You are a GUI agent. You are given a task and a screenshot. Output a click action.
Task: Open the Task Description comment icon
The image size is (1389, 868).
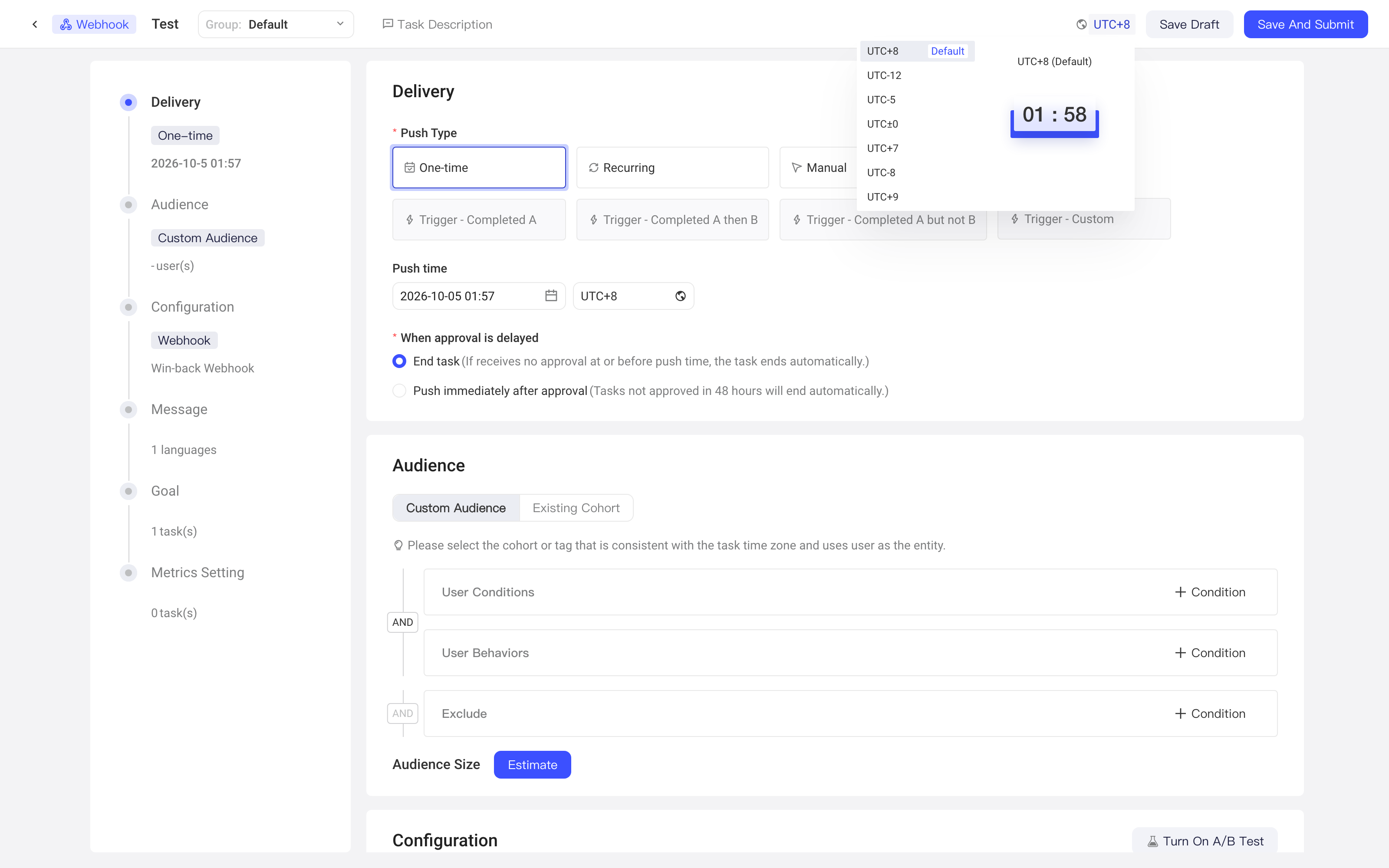coord(388,24)
